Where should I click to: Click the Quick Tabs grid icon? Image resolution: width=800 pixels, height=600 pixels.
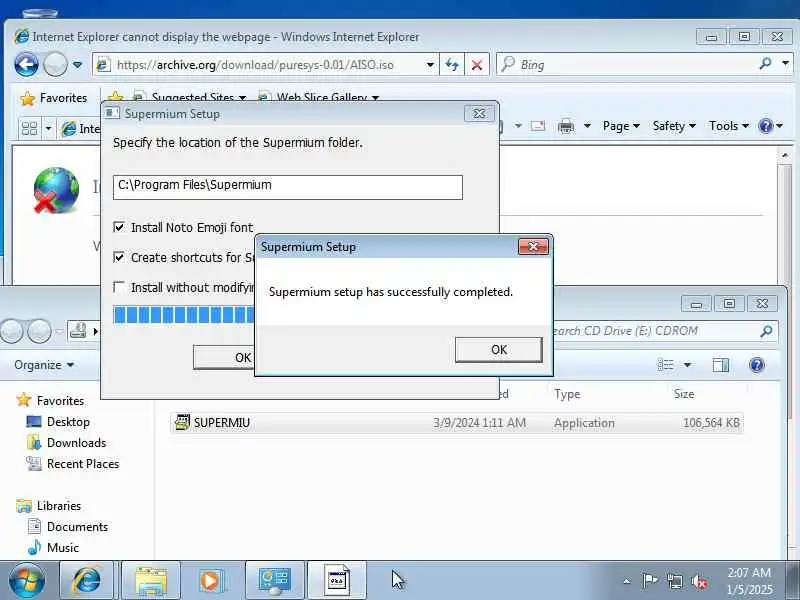(x=29, y=128)
